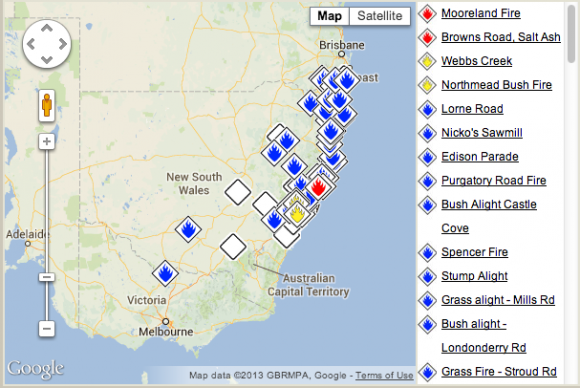Open the Stump Alight link
Image resolution: width=580 pixels, height=388 pixels.
point(475,276)
